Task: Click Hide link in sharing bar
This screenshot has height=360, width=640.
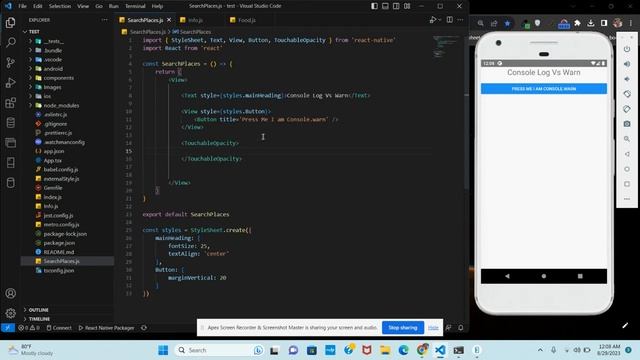Action: click(433, 328)
